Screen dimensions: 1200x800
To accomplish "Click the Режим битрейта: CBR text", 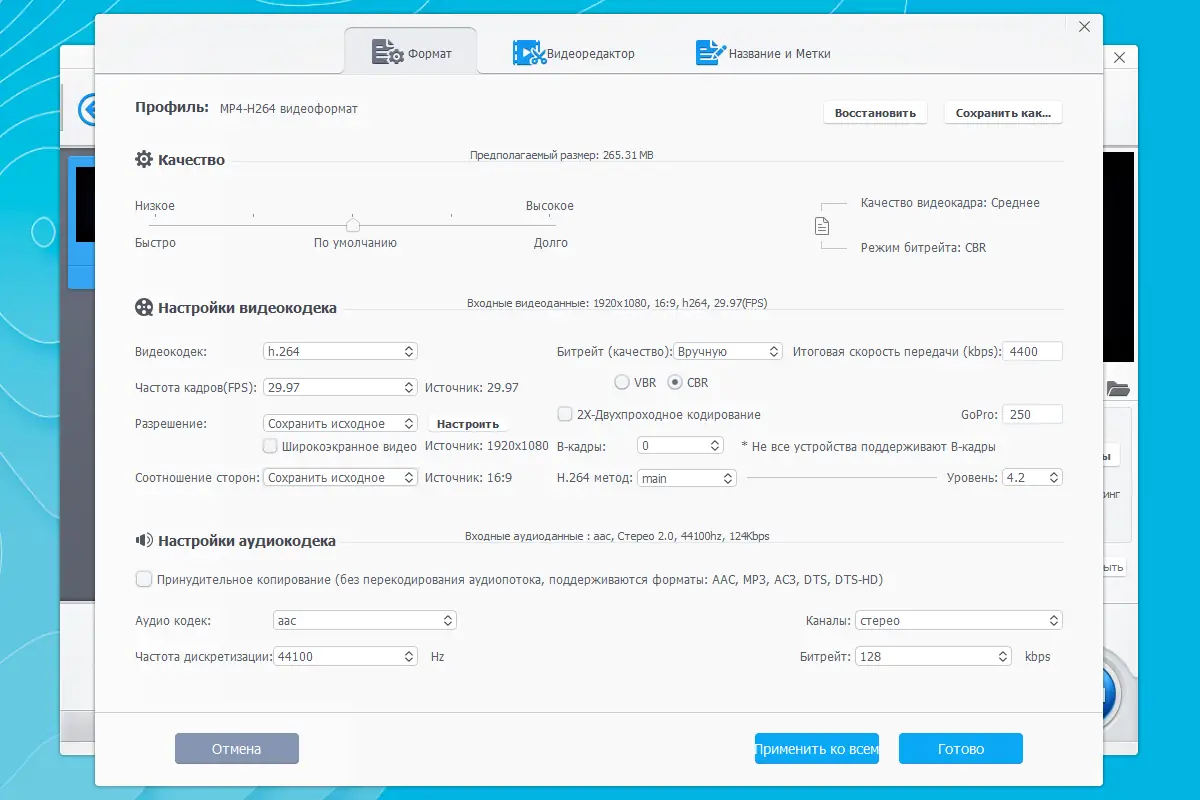I will pyautogui.click(x=923, y=247).
